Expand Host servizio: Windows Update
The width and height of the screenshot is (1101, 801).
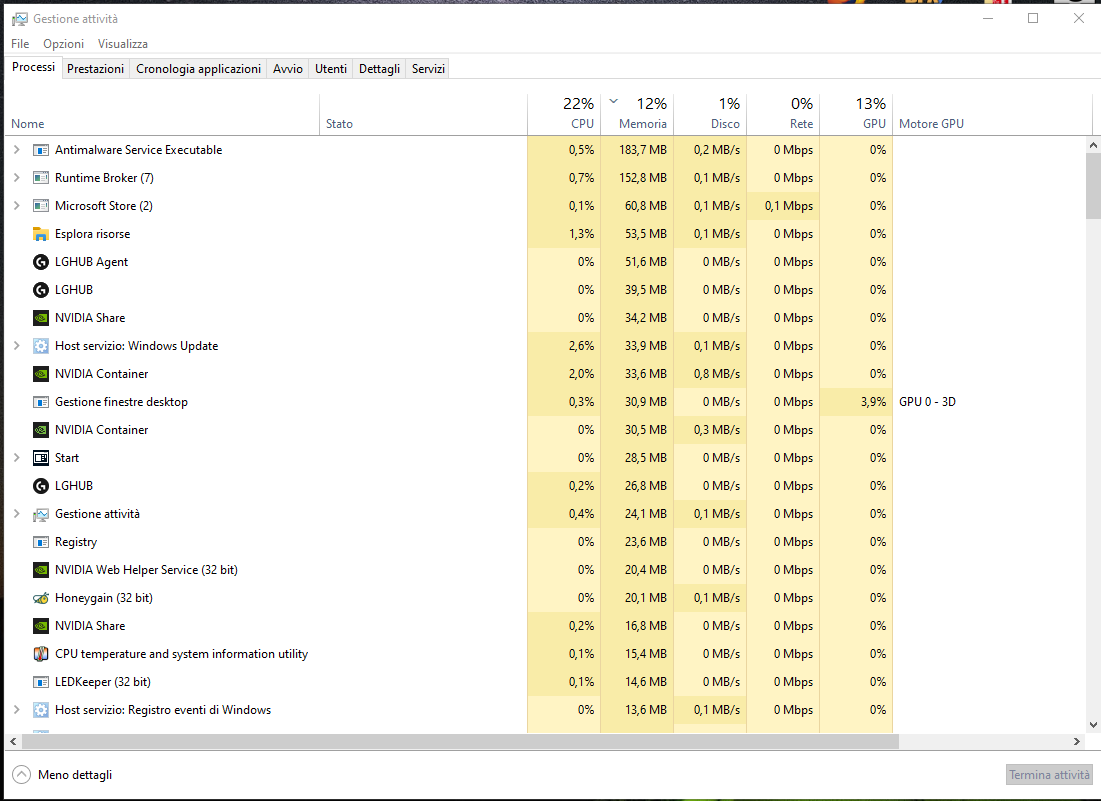[x=17, y=345]
